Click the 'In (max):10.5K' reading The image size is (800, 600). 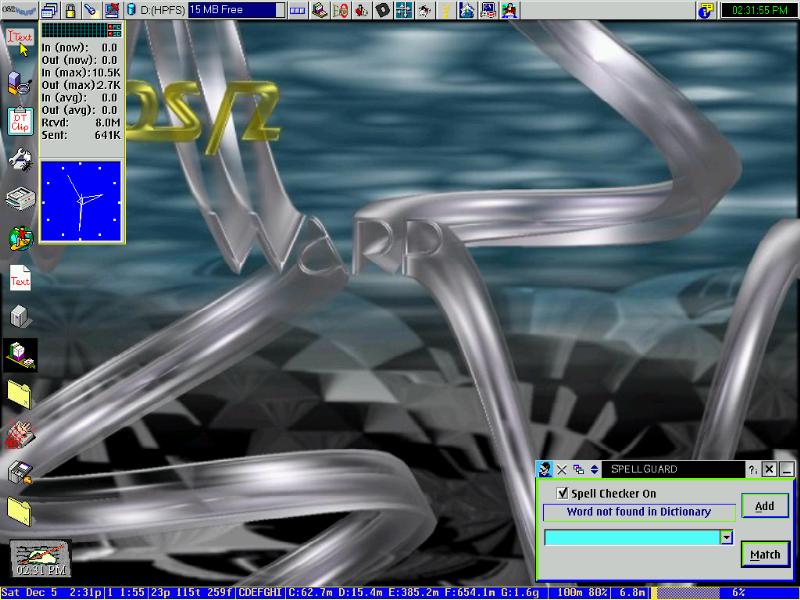tap(81, 72)
